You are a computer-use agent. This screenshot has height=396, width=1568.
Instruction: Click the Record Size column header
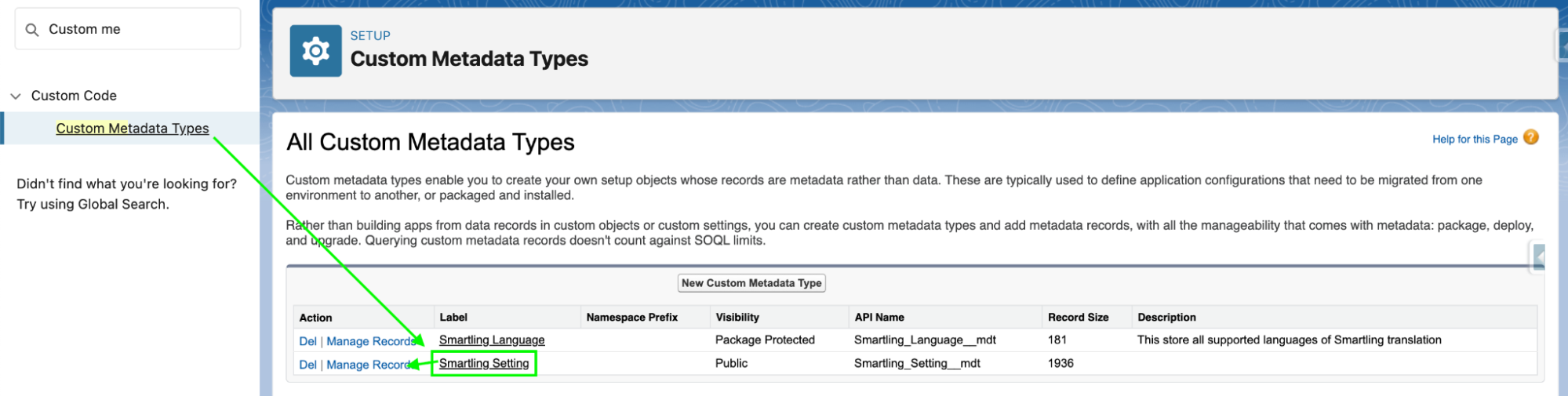pos(1078,318)
